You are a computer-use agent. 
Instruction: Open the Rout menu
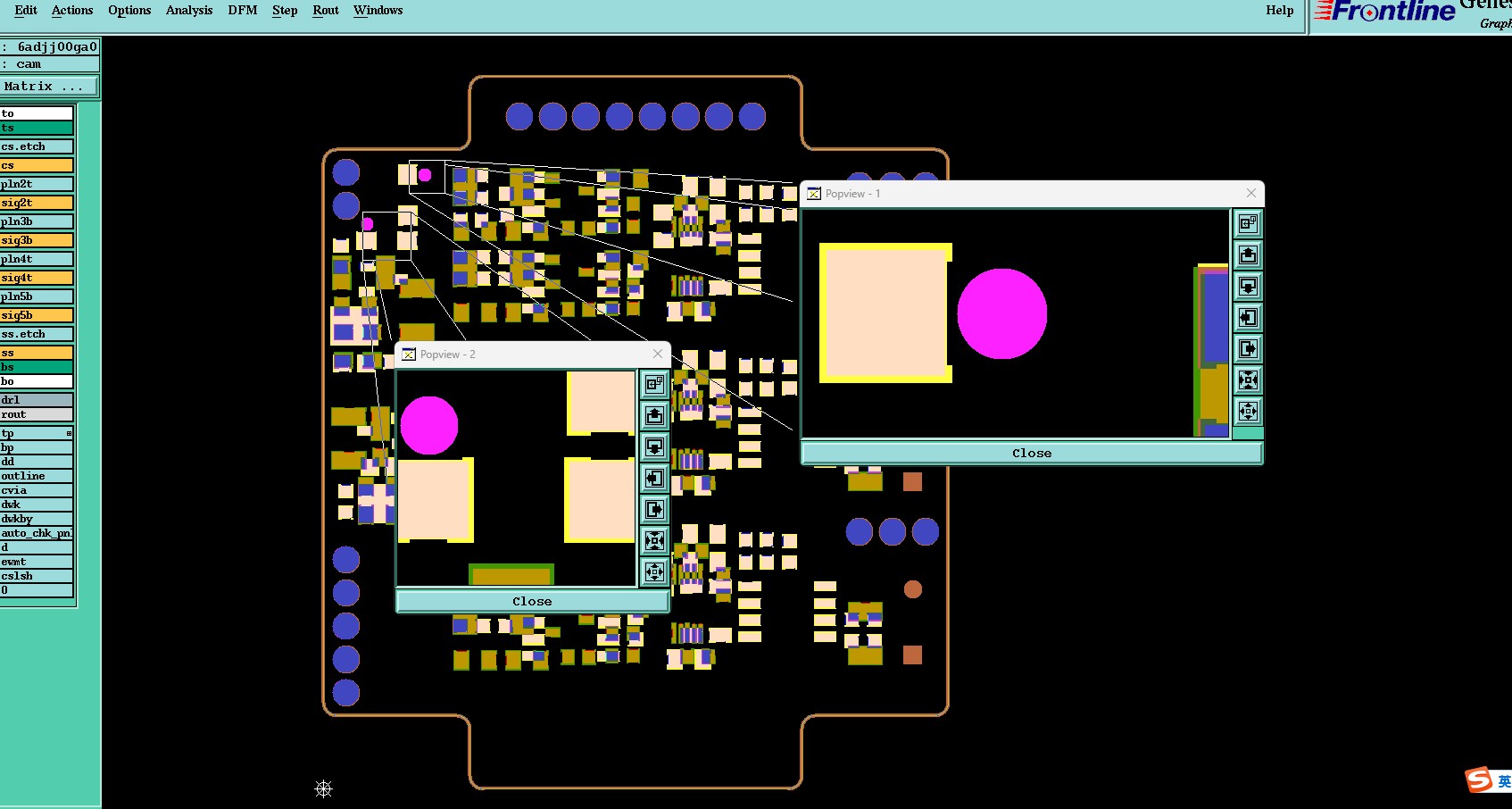(326, 11)
